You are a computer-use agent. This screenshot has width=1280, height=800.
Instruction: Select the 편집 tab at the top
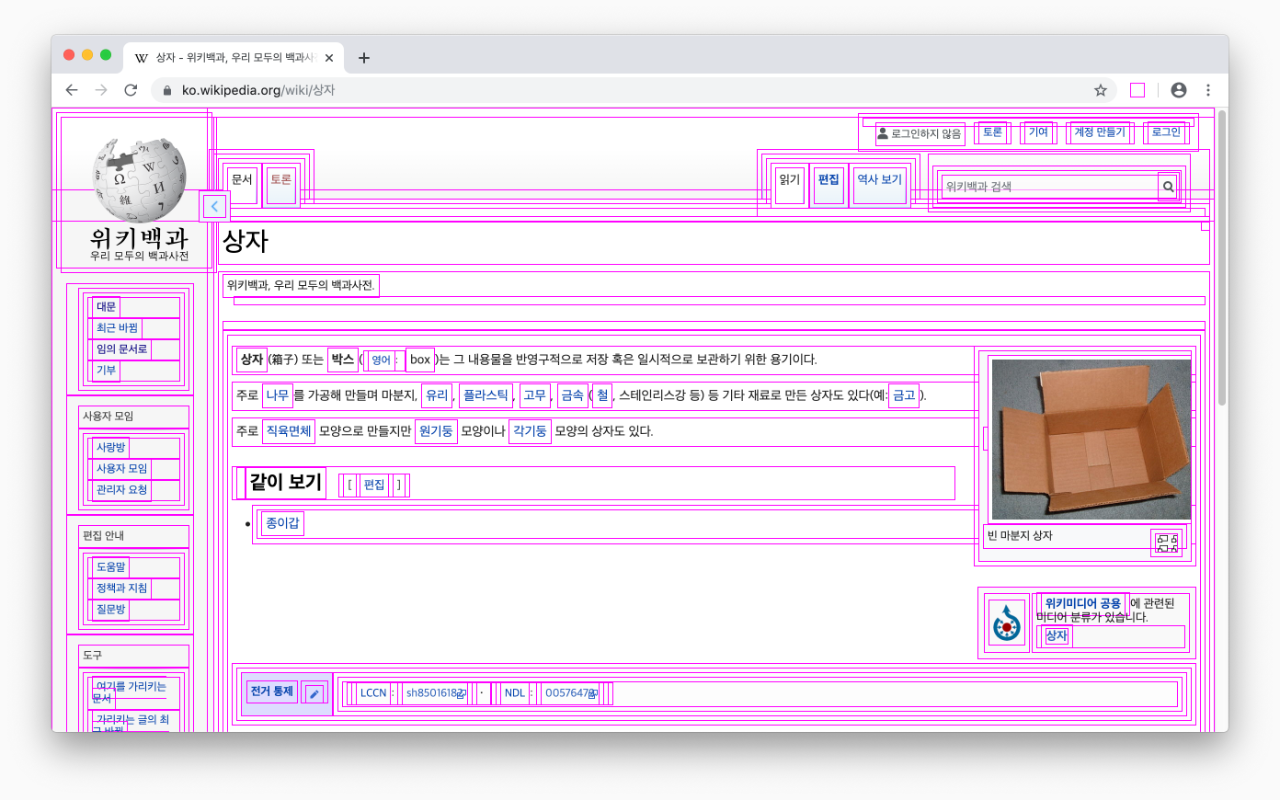pyautogui.click(x=828, y=180)
